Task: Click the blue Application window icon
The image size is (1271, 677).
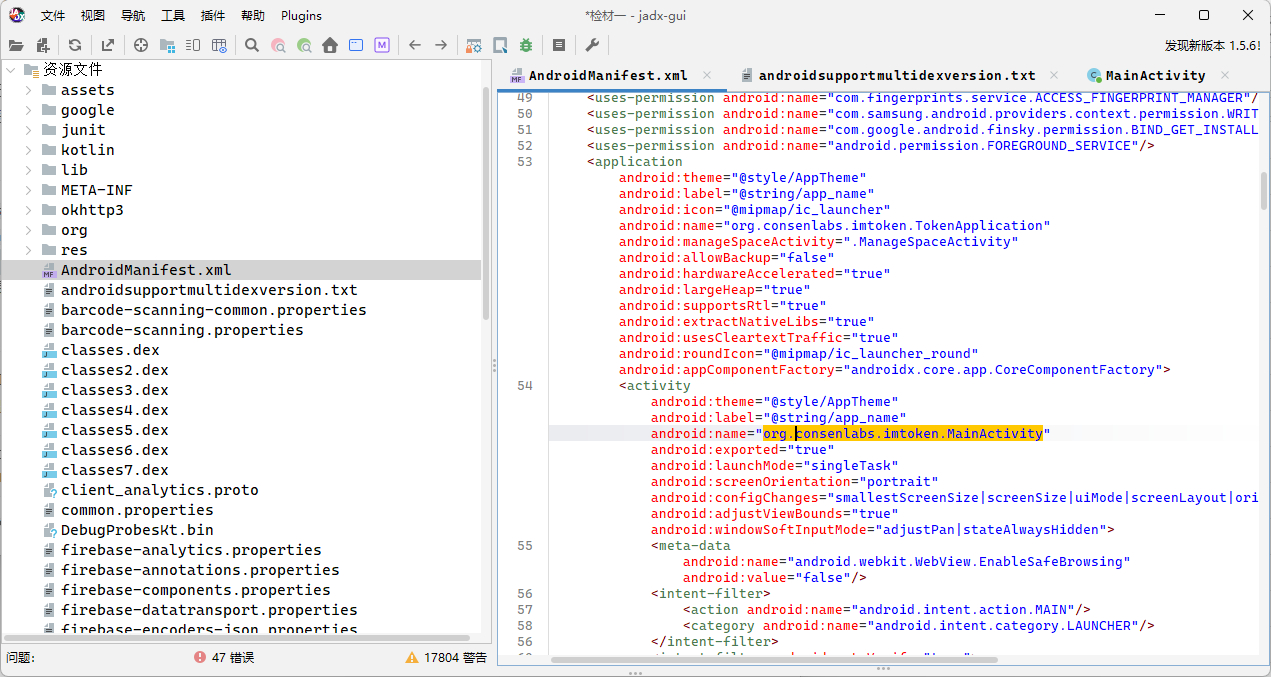Action: [x=356, y=45]
